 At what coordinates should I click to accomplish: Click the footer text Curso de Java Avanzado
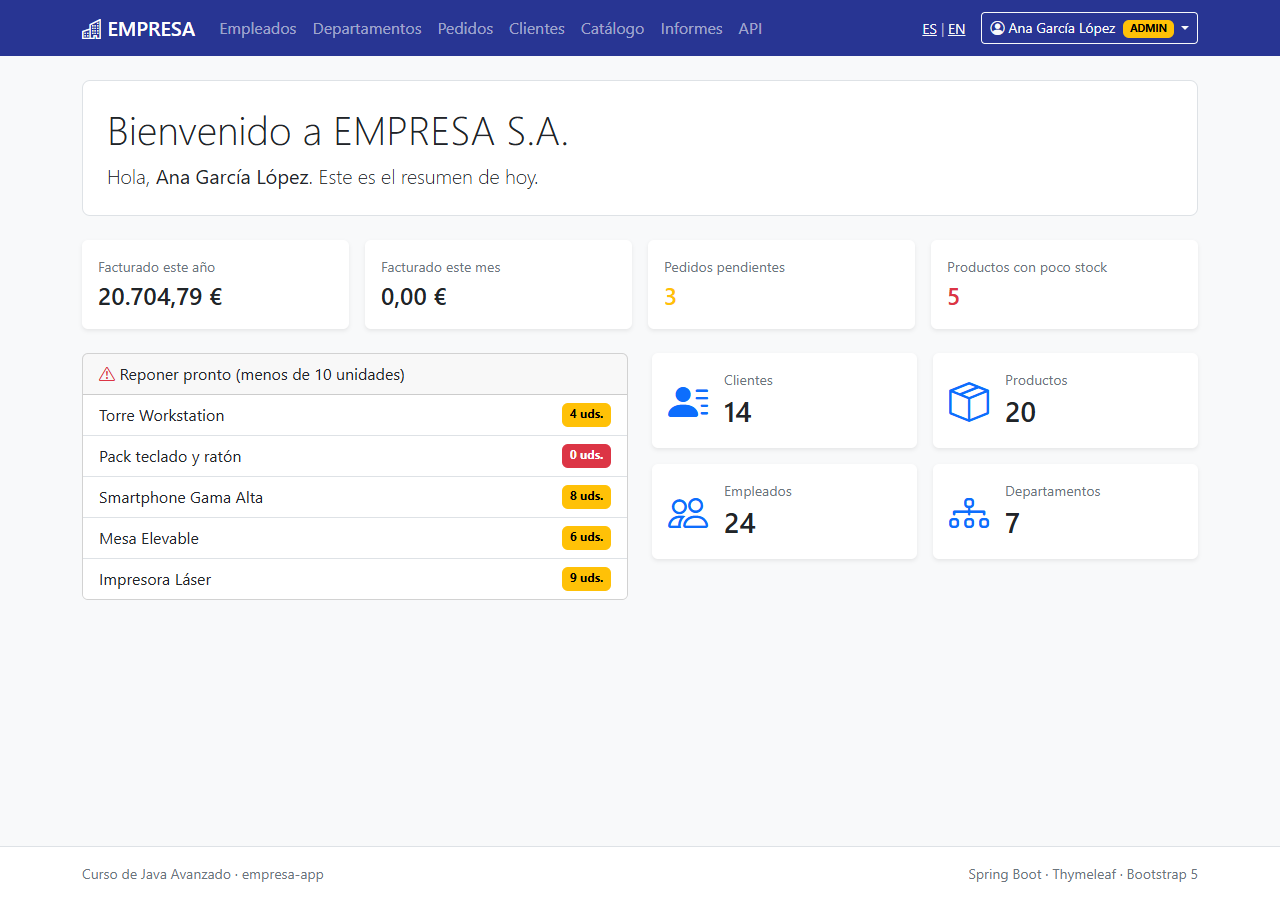[x=156, y=874]
